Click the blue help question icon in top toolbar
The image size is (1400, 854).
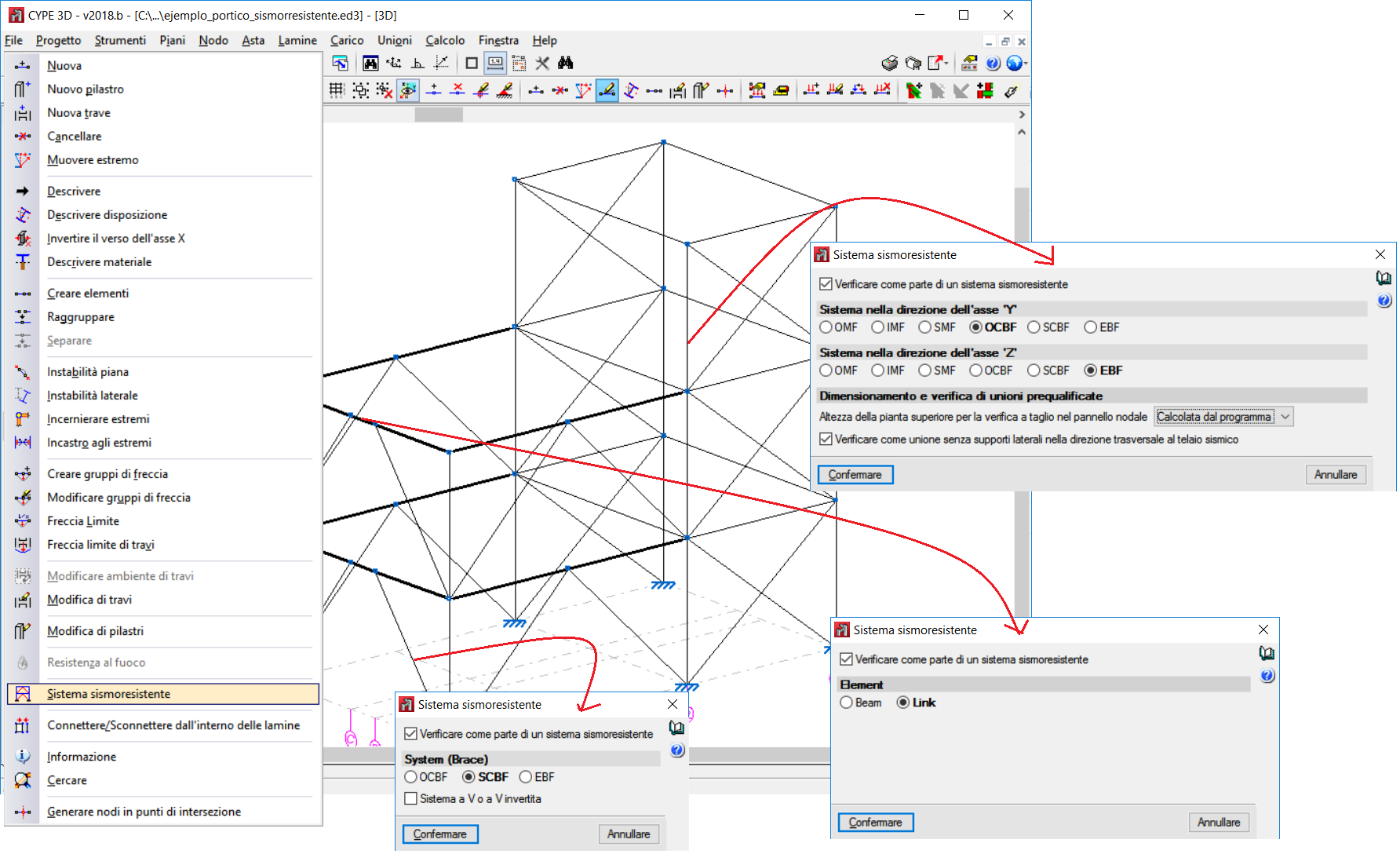(x=993, y=63)
